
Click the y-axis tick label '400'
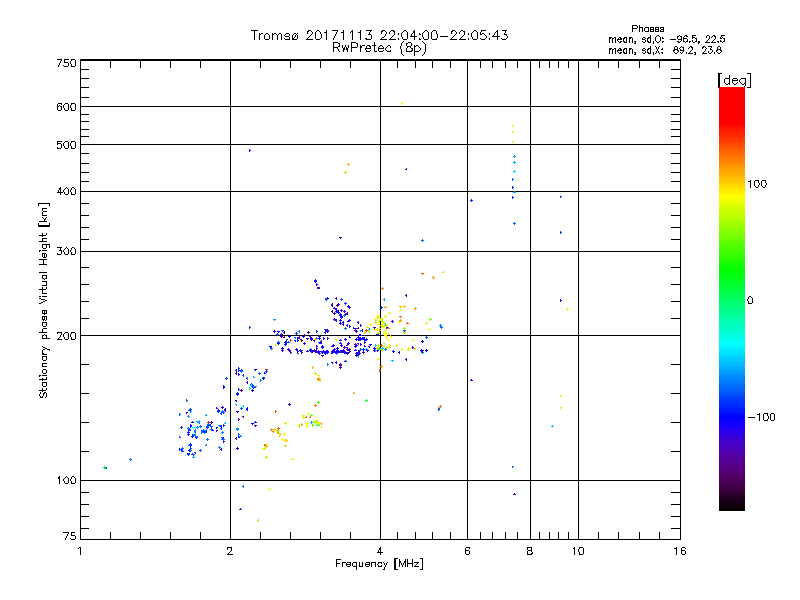pos(66,191)
